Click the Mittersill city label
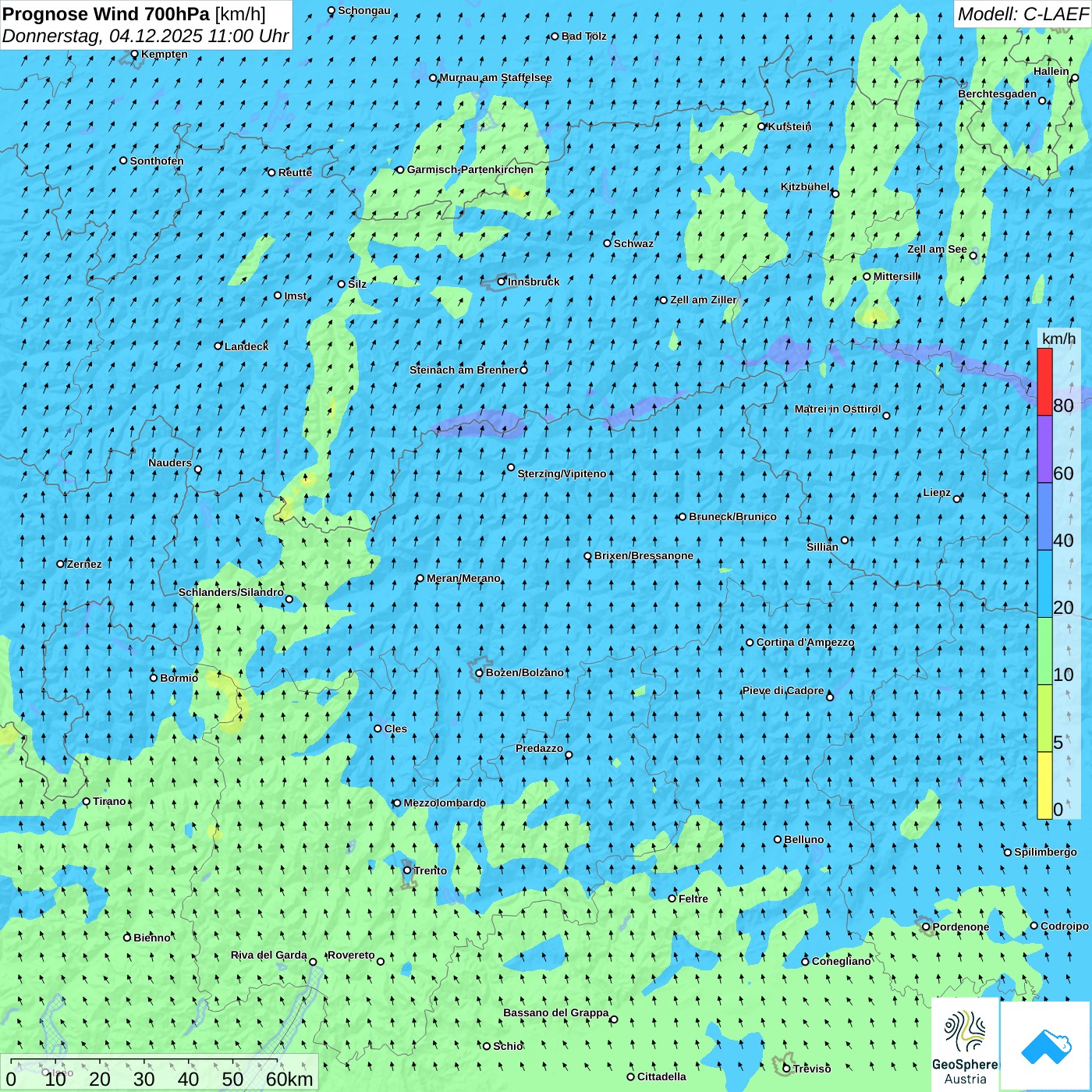Screen dimensions: 1092x1092 pyautogui.click(x=896, y=276)
